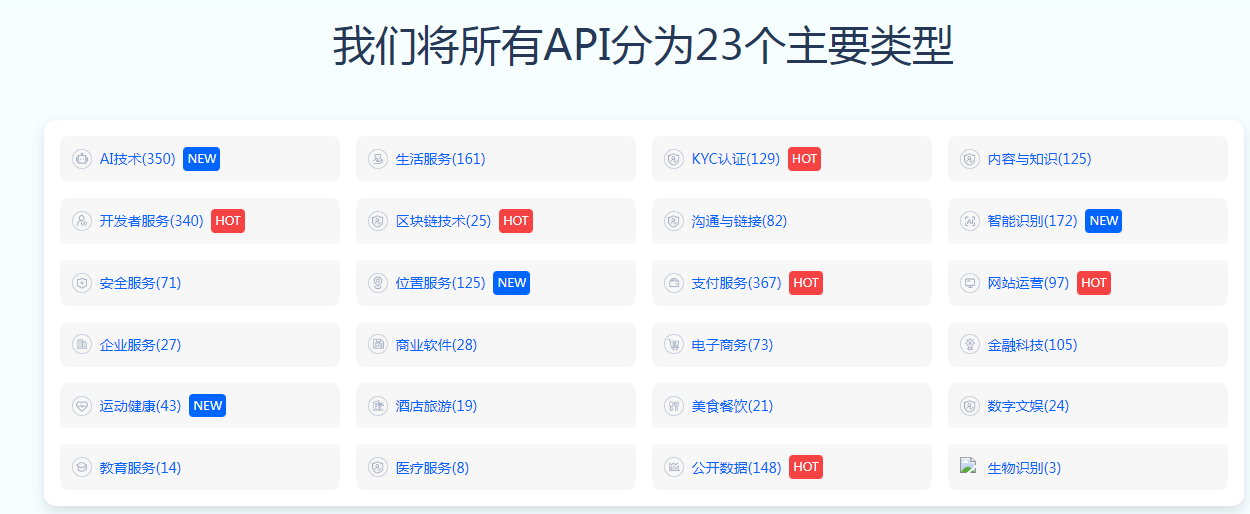
Task: Click HOT badge next to KYC认证
Action: tap(805, 159)
